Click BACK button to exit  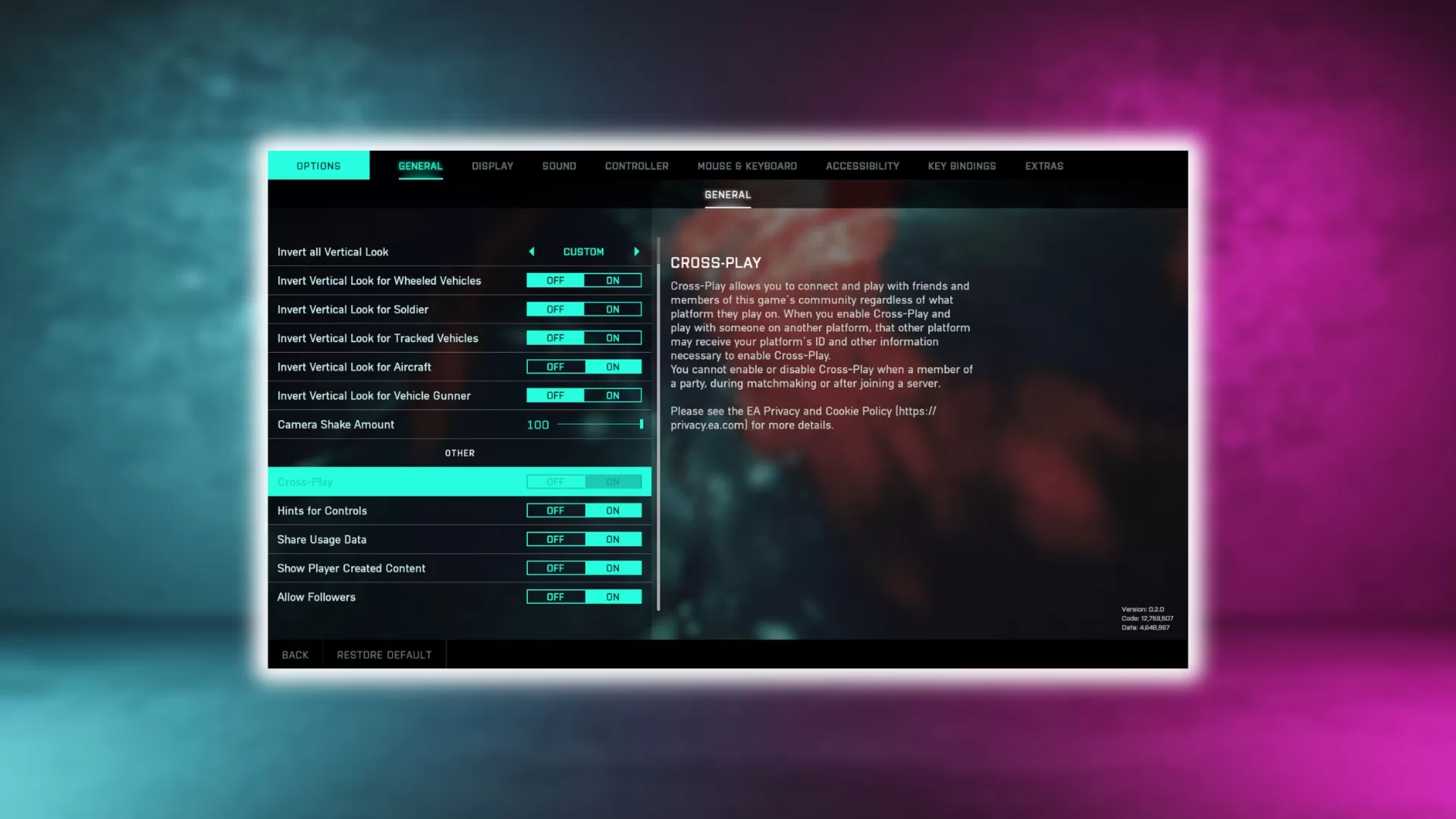coord(294,655)
